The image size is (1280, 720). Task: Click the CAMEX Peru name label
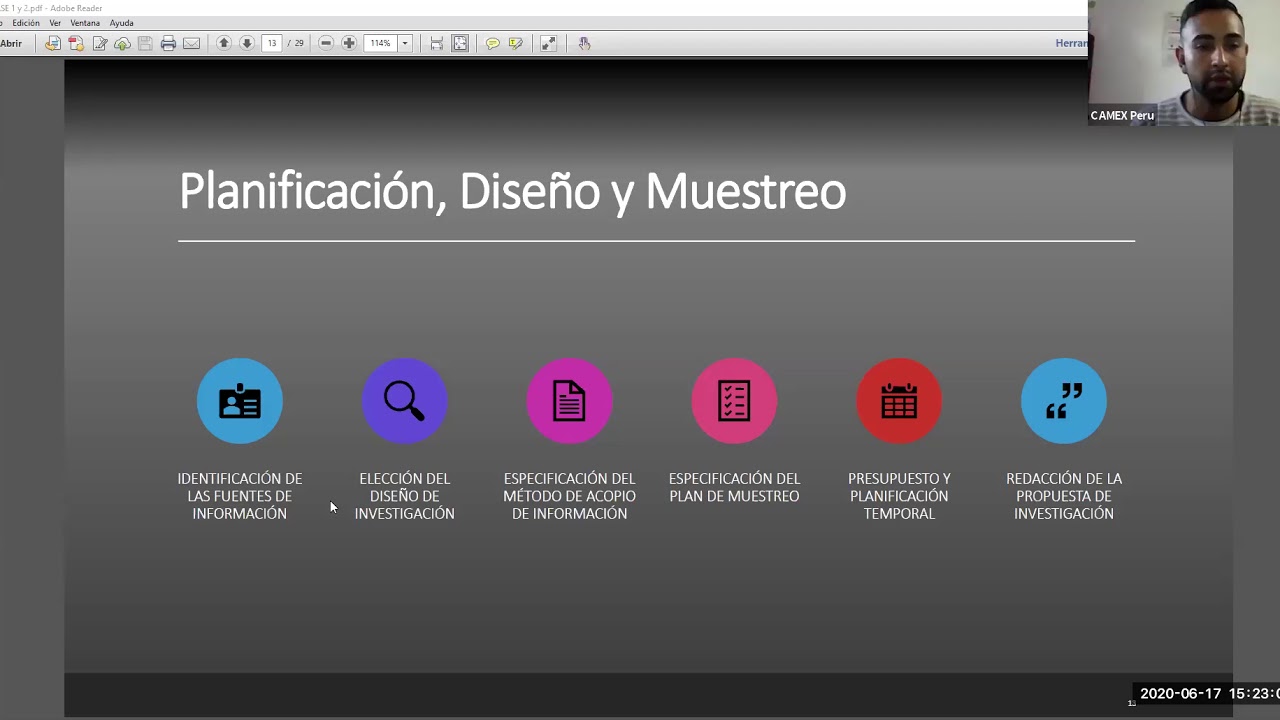click(x=1122, y=115)
